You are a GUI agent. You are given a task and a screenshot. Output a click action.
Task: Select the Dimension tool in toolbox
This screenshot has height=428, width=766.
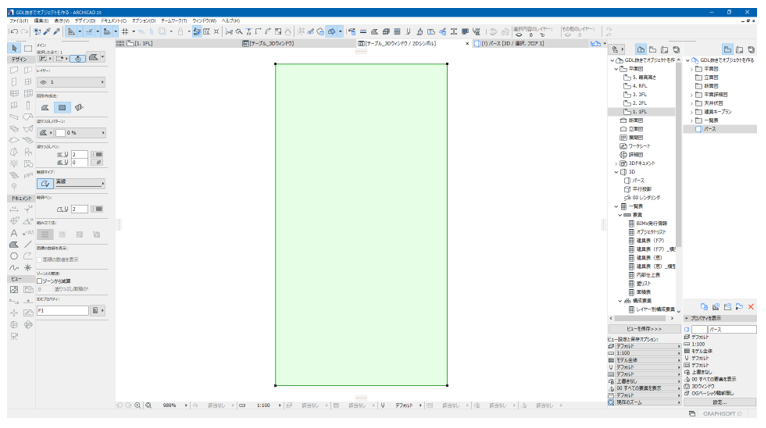point(14,209)
